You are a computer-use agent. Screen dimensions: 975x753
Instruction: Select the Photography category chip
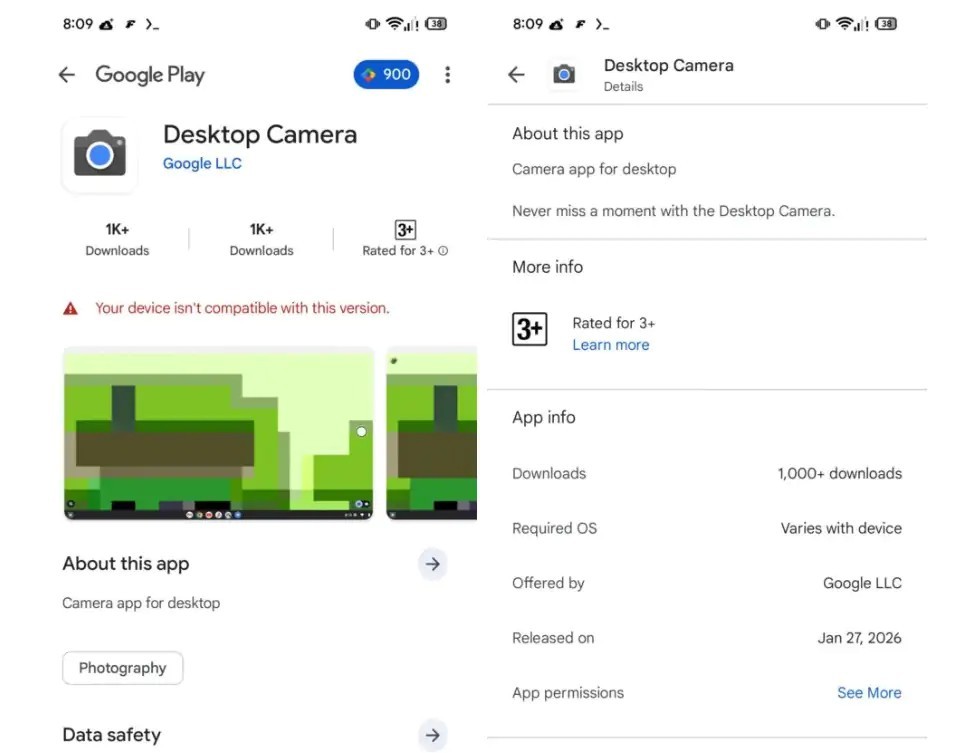pyautogui.click(x=122, y=669)
